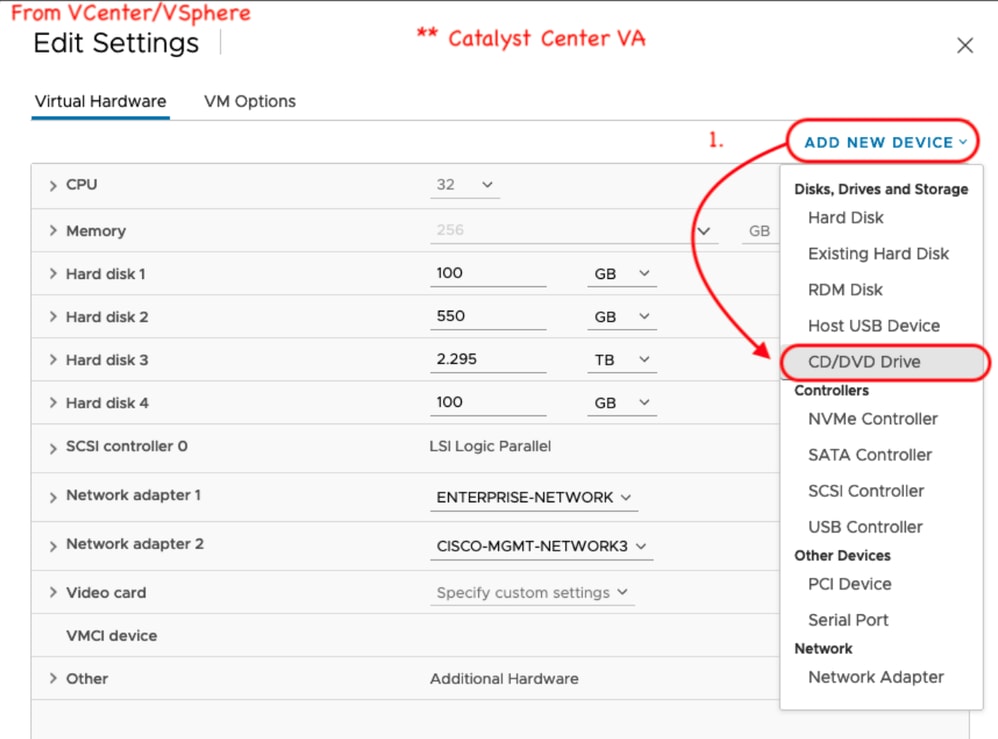This screenshot has width=998, height=739.
Task: Choose Serial Port from the menu
Action: (x=848, y=620)
